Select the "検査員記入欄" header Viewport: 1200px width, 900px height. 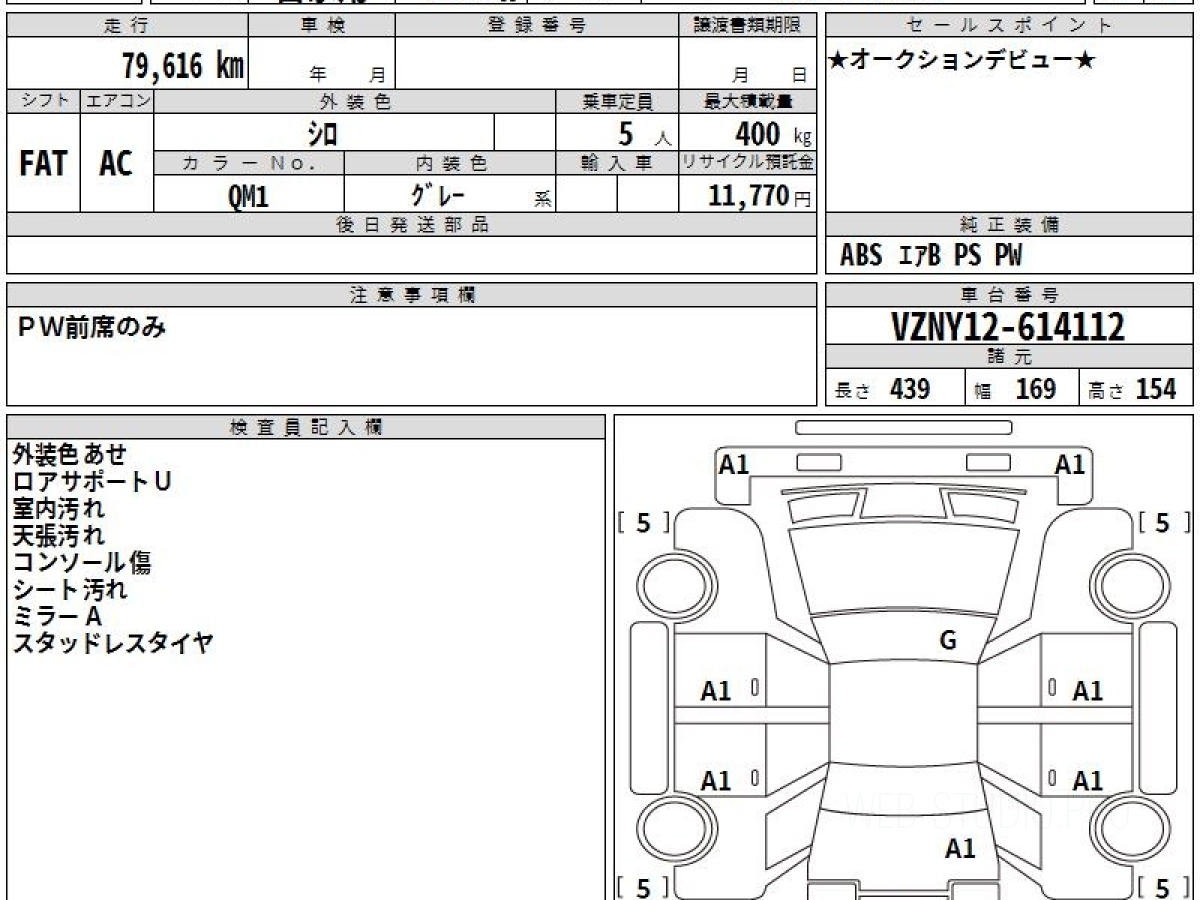(306, 427)
